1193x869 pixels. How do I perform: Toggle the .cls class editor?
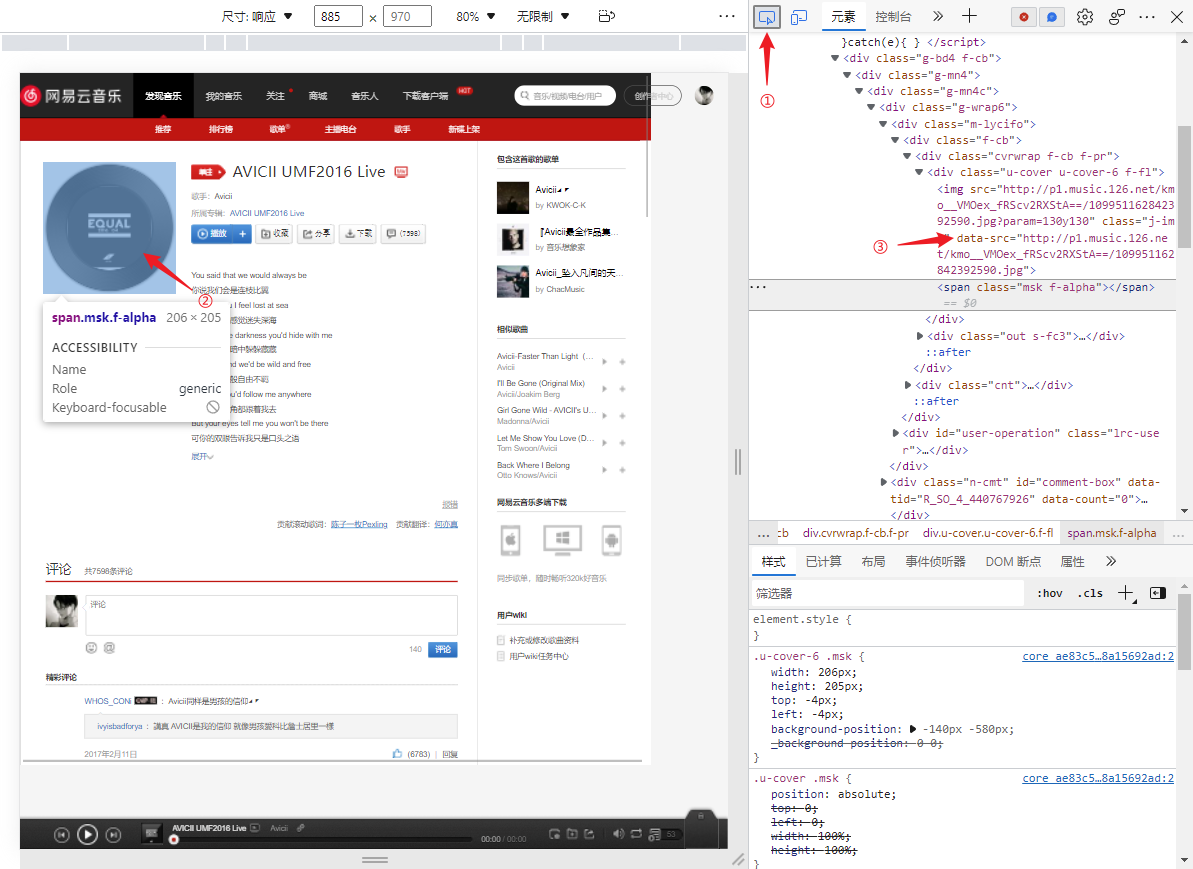(x=1090, y=593)
